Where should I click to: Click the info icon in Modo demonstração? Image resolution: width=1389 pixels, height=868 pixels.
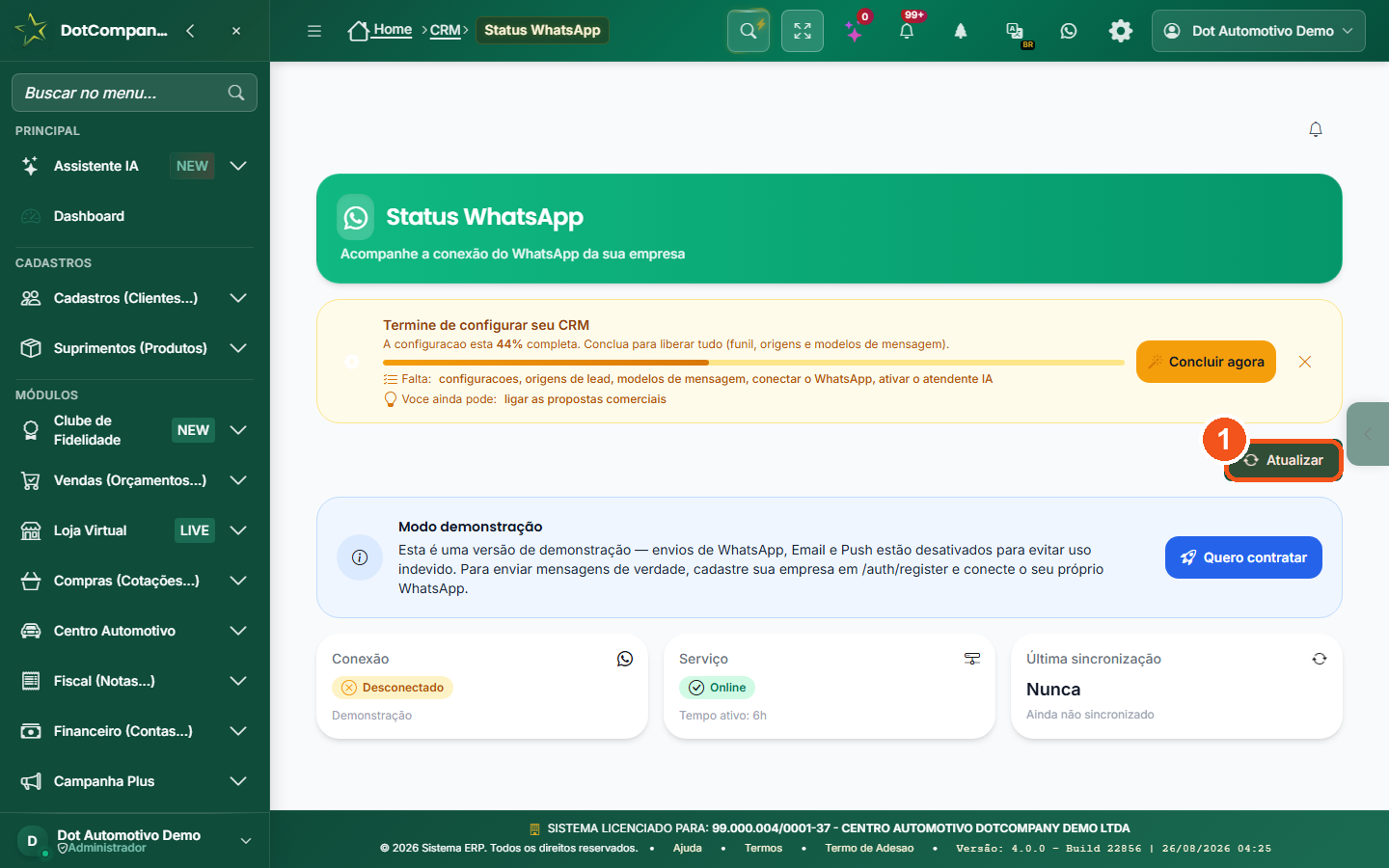pyautogui.click(x=360, y=557)
